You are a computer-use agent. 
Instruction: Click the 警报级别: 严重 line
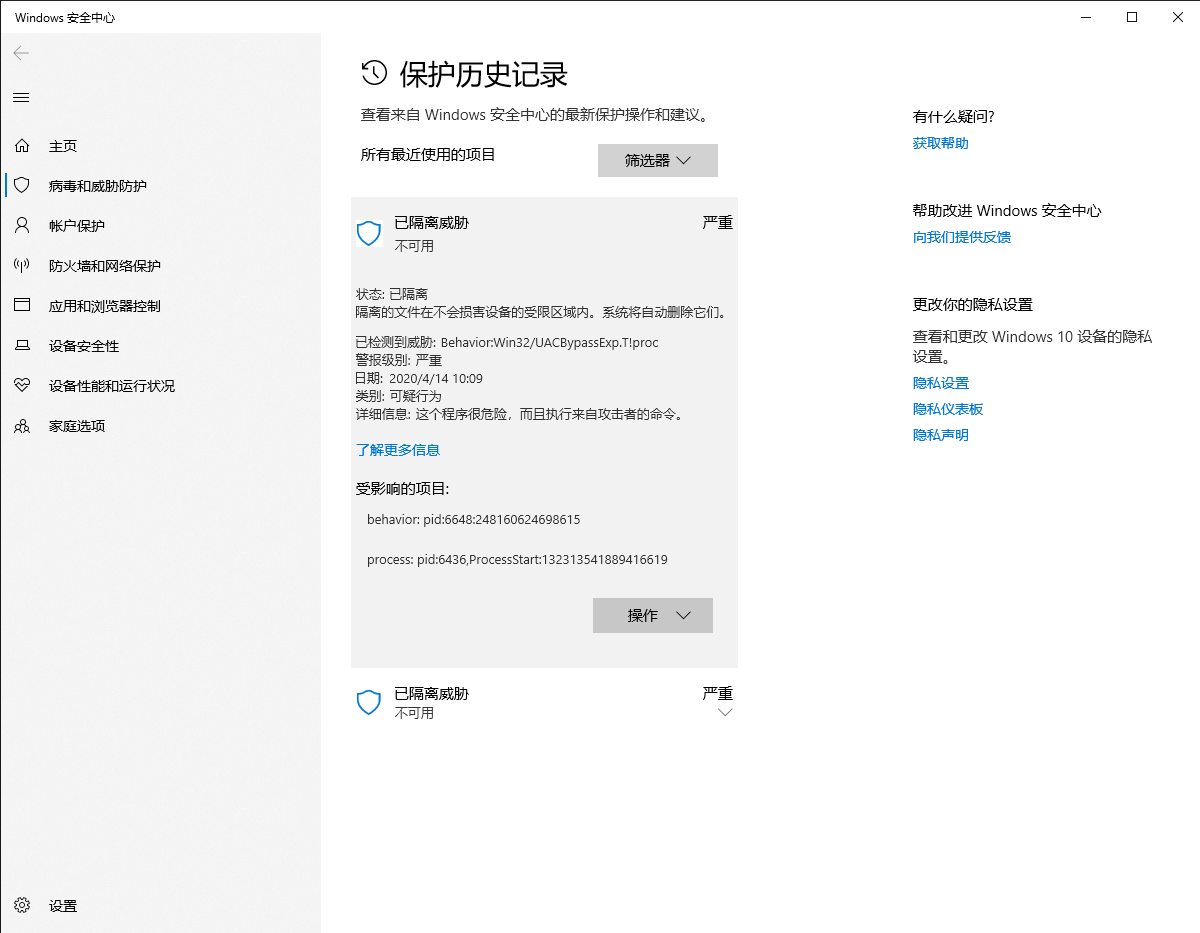pyautogui.click(x=399, y=360)
